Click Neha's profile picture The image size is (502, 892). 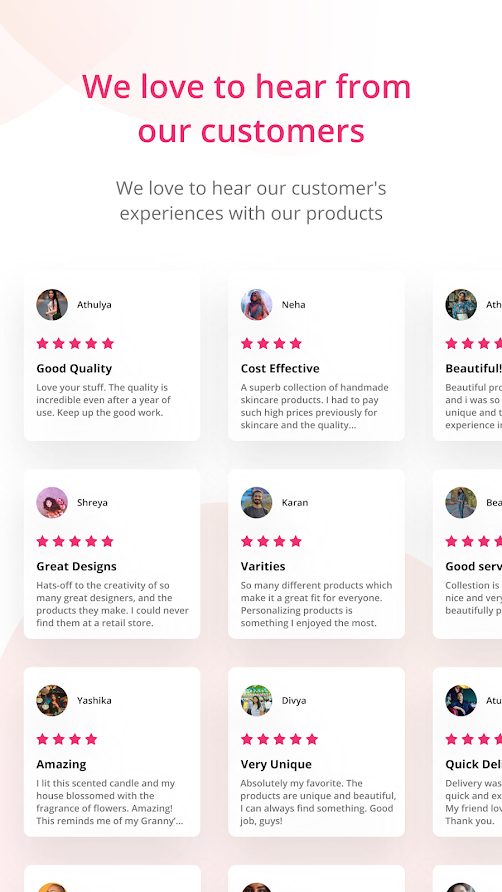click(256, 304)
